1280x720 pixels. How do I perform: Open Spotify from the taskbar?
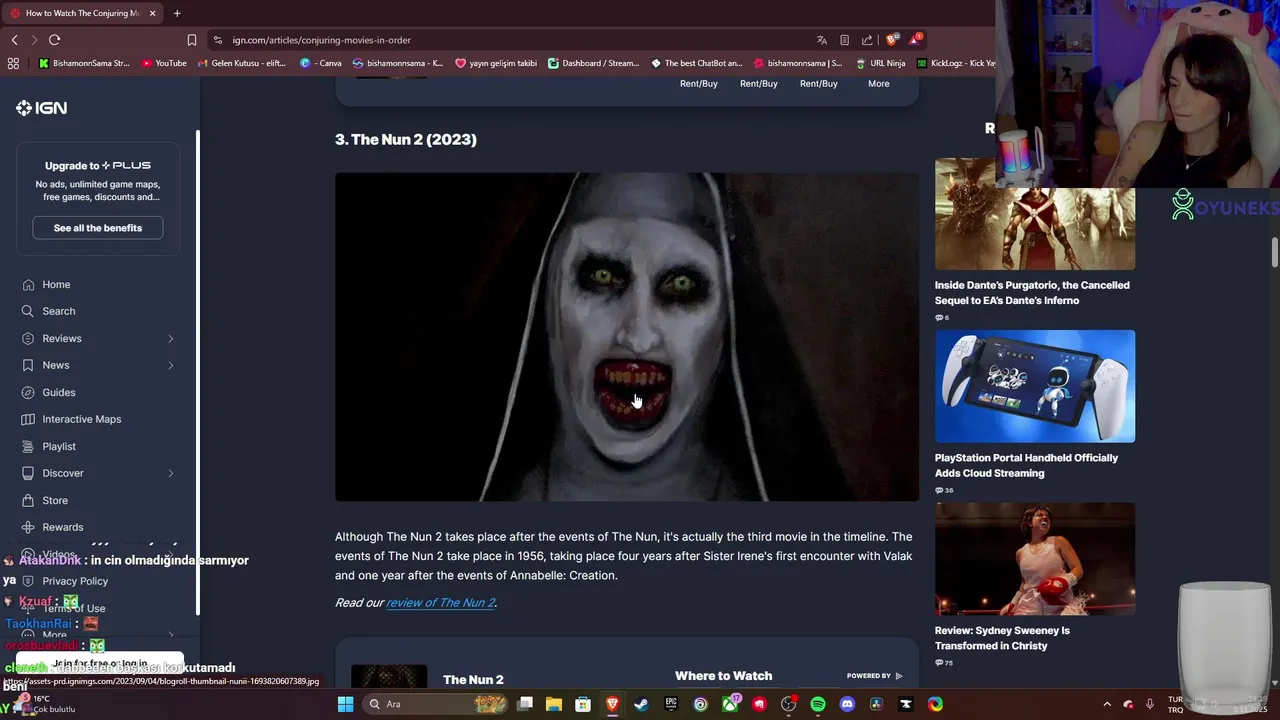pos(818,704)
